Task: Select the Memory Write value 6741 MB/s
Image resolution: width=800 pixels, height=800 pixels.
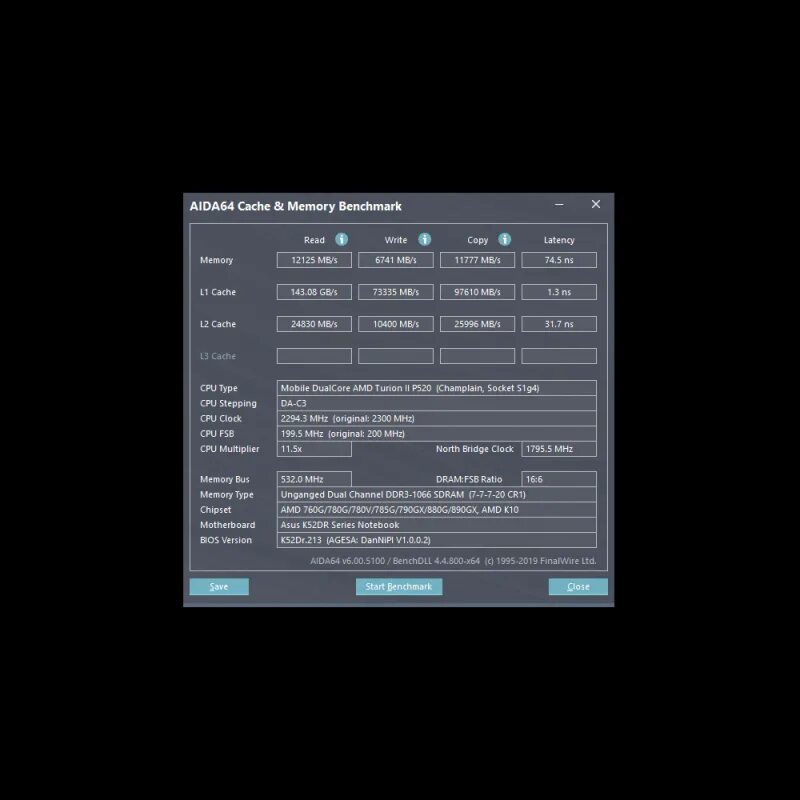Action: tap(396, 260)
